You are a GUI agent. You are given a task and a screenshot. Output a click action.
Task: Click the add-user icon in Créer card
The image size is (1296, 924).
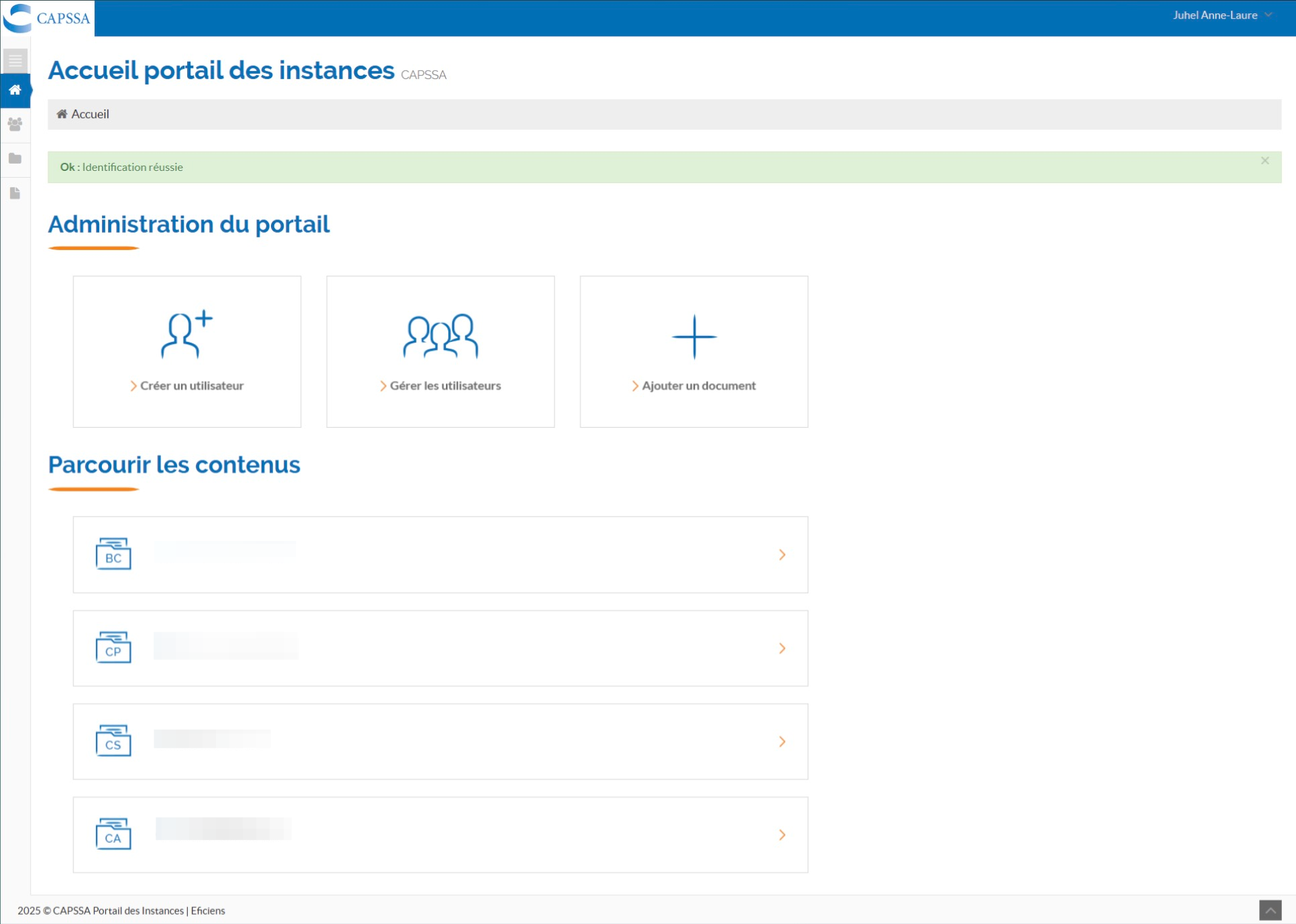186,334
